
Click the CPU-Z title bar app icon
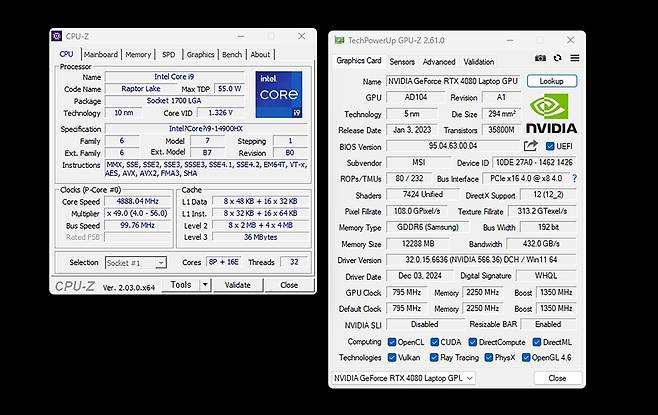coord(56,36)
